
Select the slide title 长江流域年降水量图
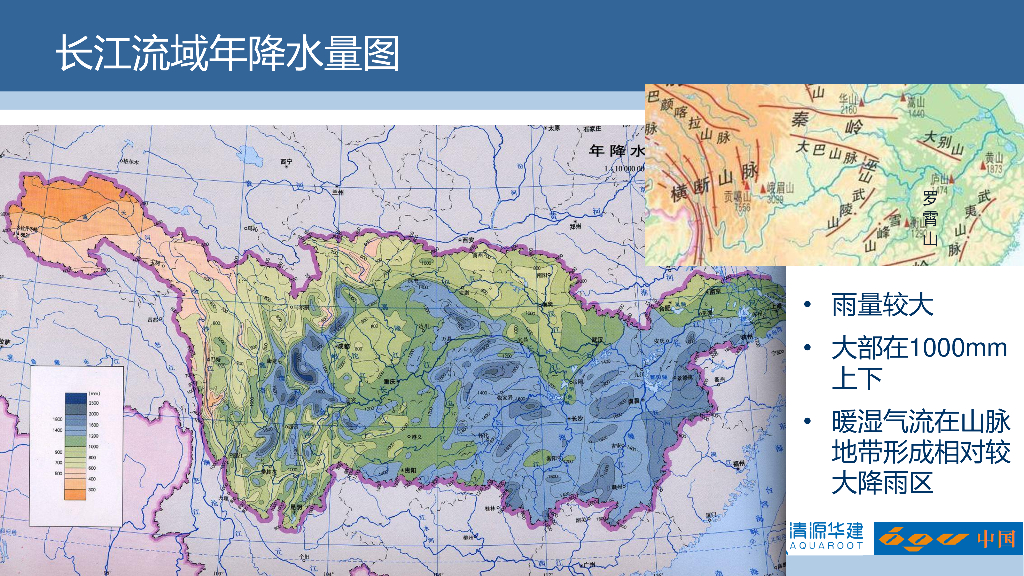click(227, 53)
